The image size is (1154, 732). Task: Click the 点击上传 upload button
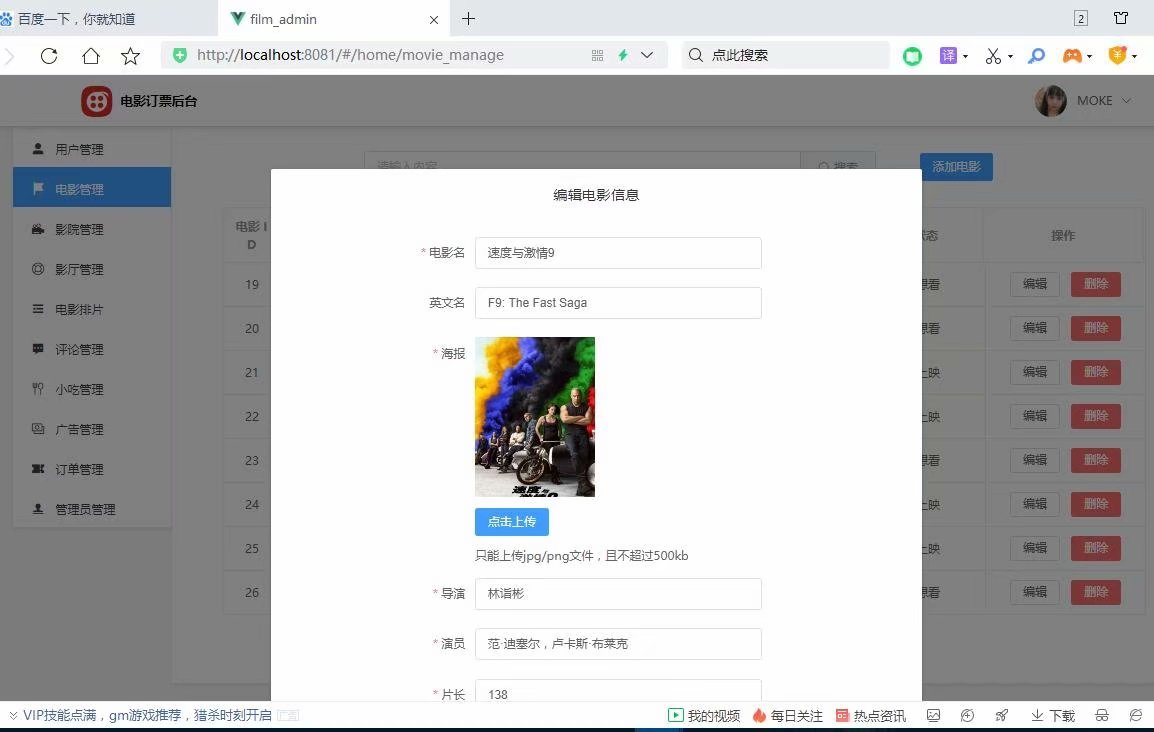(x=512, y=521)
